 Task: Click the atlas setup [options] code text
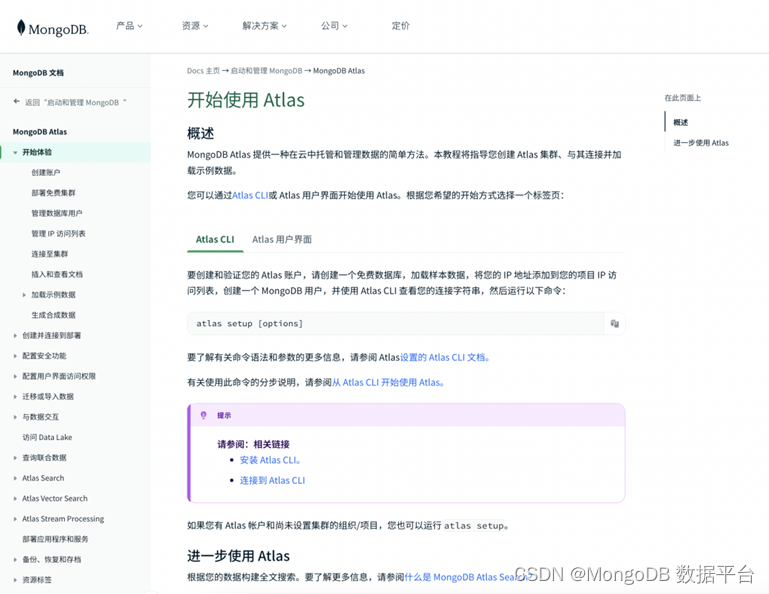click(250, 323)
